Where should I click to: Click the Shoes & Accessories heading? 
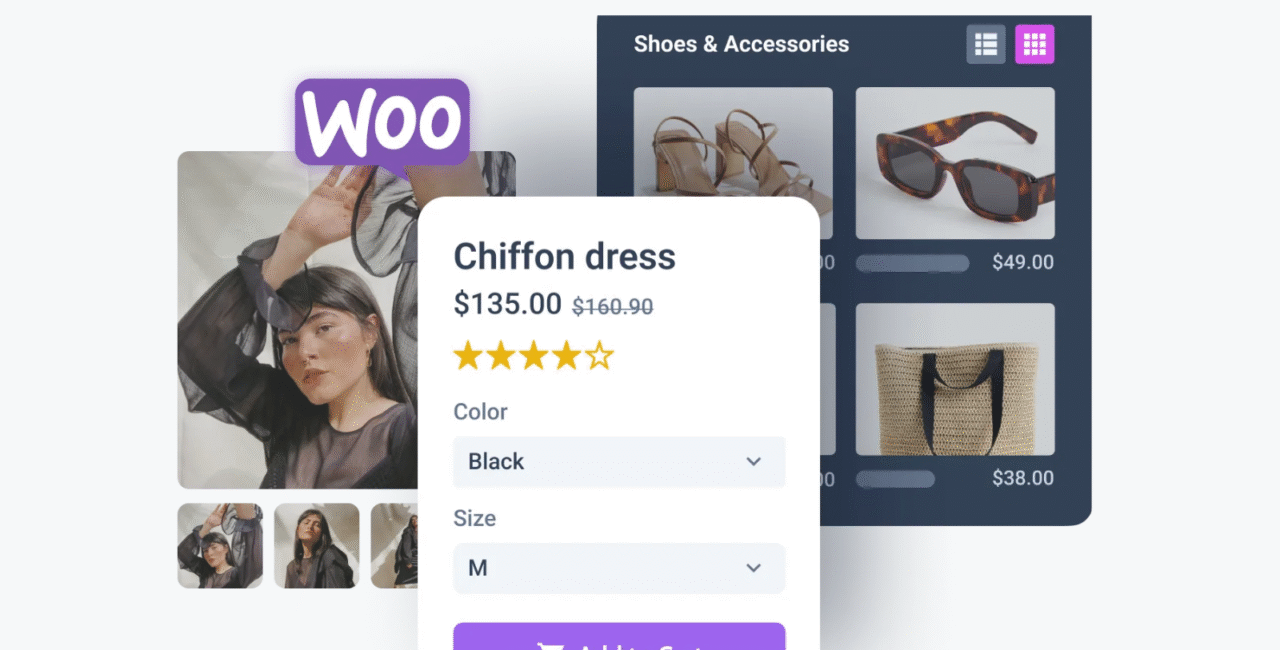click(741, 44)
